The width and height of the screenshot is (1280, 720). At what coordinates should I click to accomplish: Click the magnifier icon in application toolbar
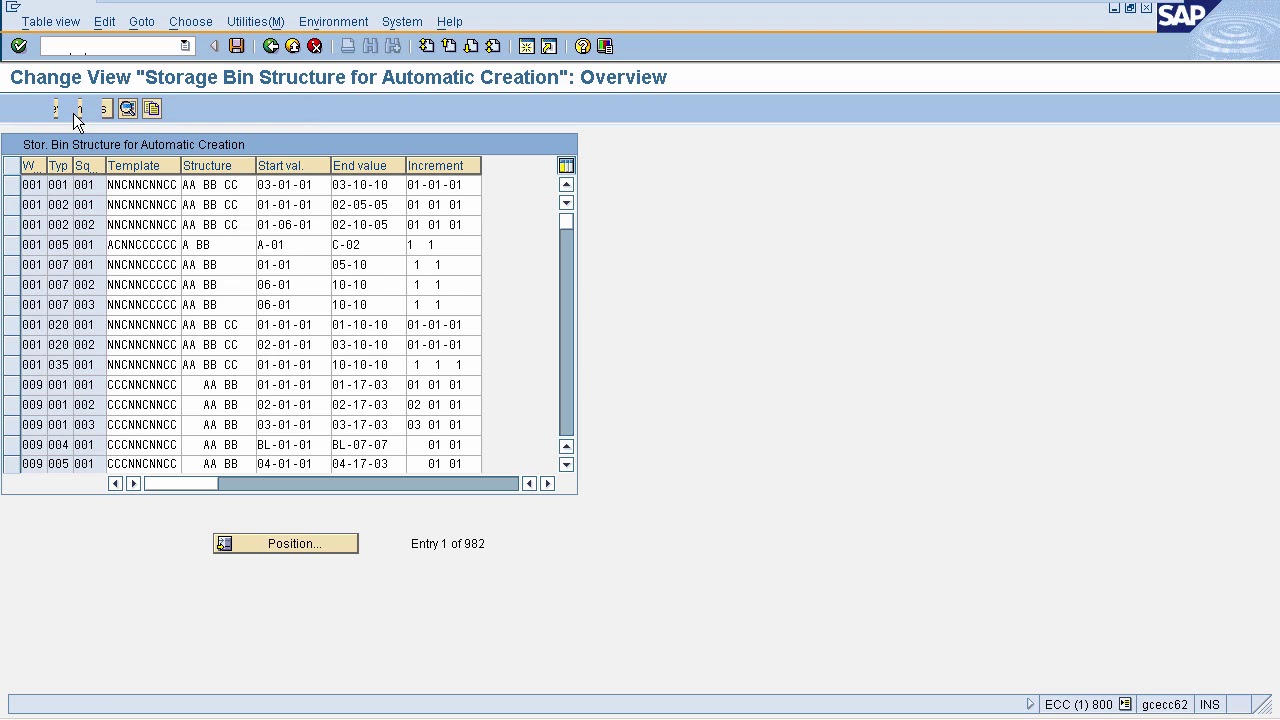coord(128,109)
